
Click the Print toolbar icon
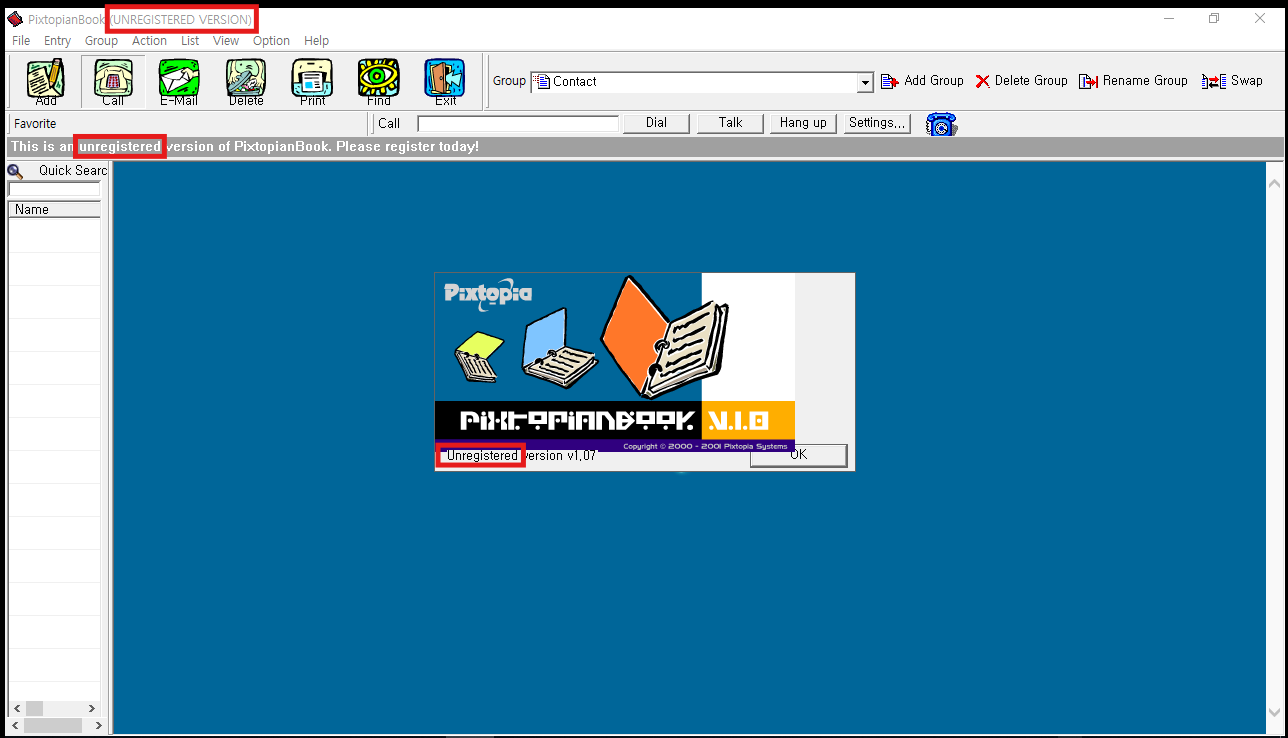[x=312, y=80]
